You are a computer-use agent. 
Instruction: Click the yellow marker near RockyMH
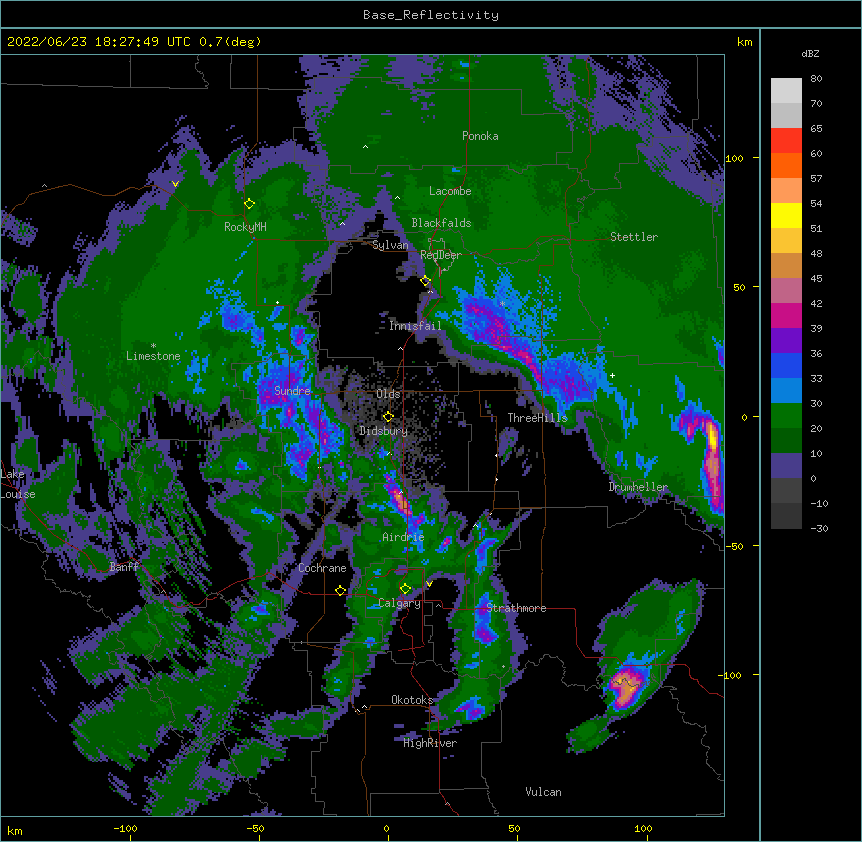point(249,204)
